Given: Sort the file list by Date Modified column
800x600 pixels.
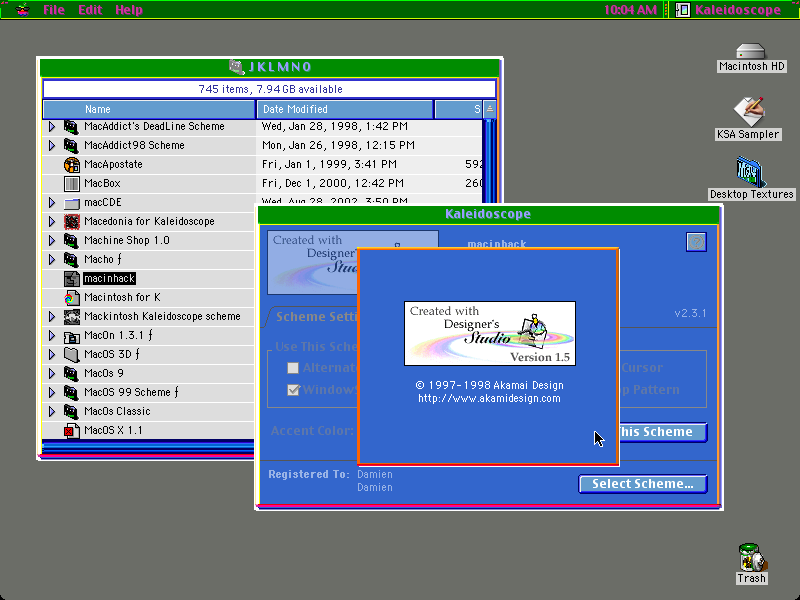Looking at the screenshot, I should (345, 109).
